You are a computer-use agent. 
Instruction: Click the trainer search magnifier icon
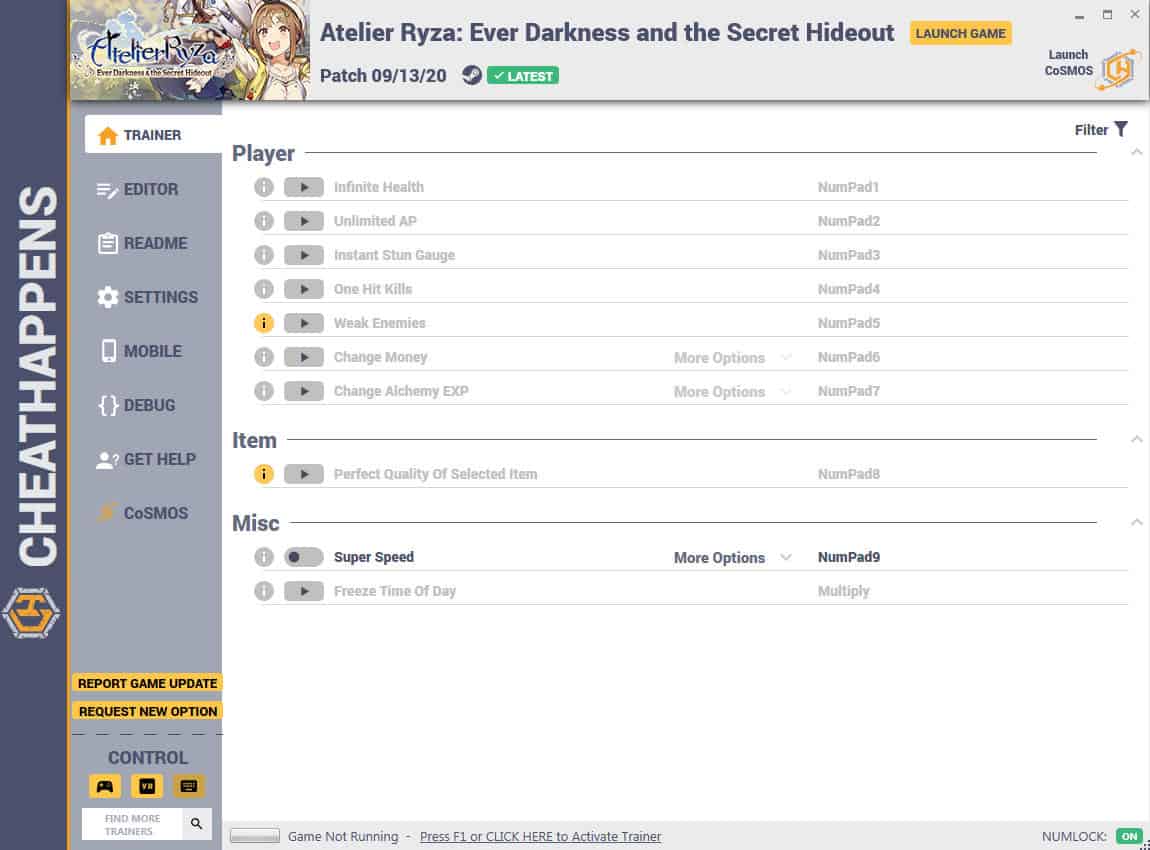pos(197,824)
